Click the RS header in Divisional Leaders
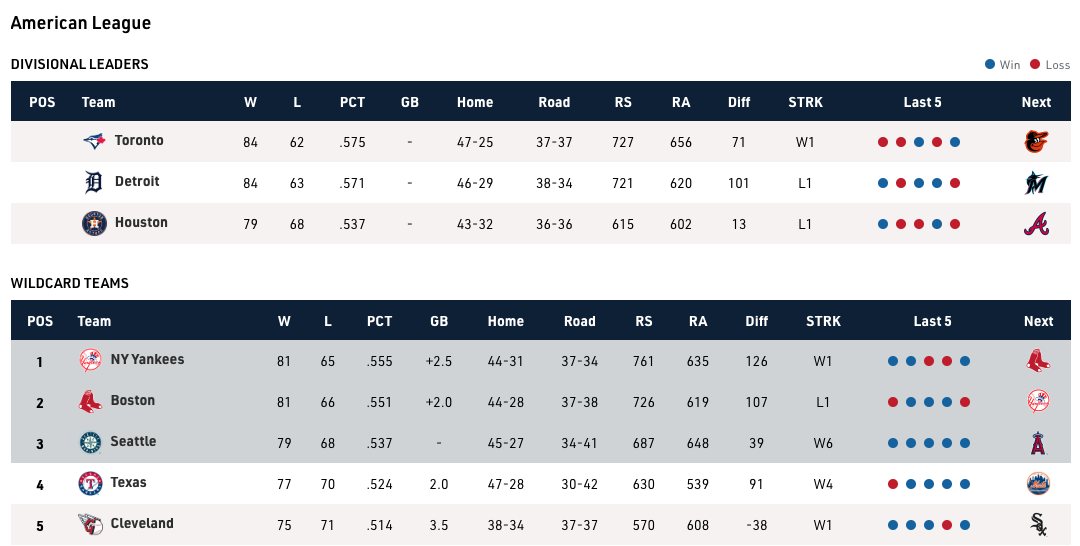 (623, 102)
